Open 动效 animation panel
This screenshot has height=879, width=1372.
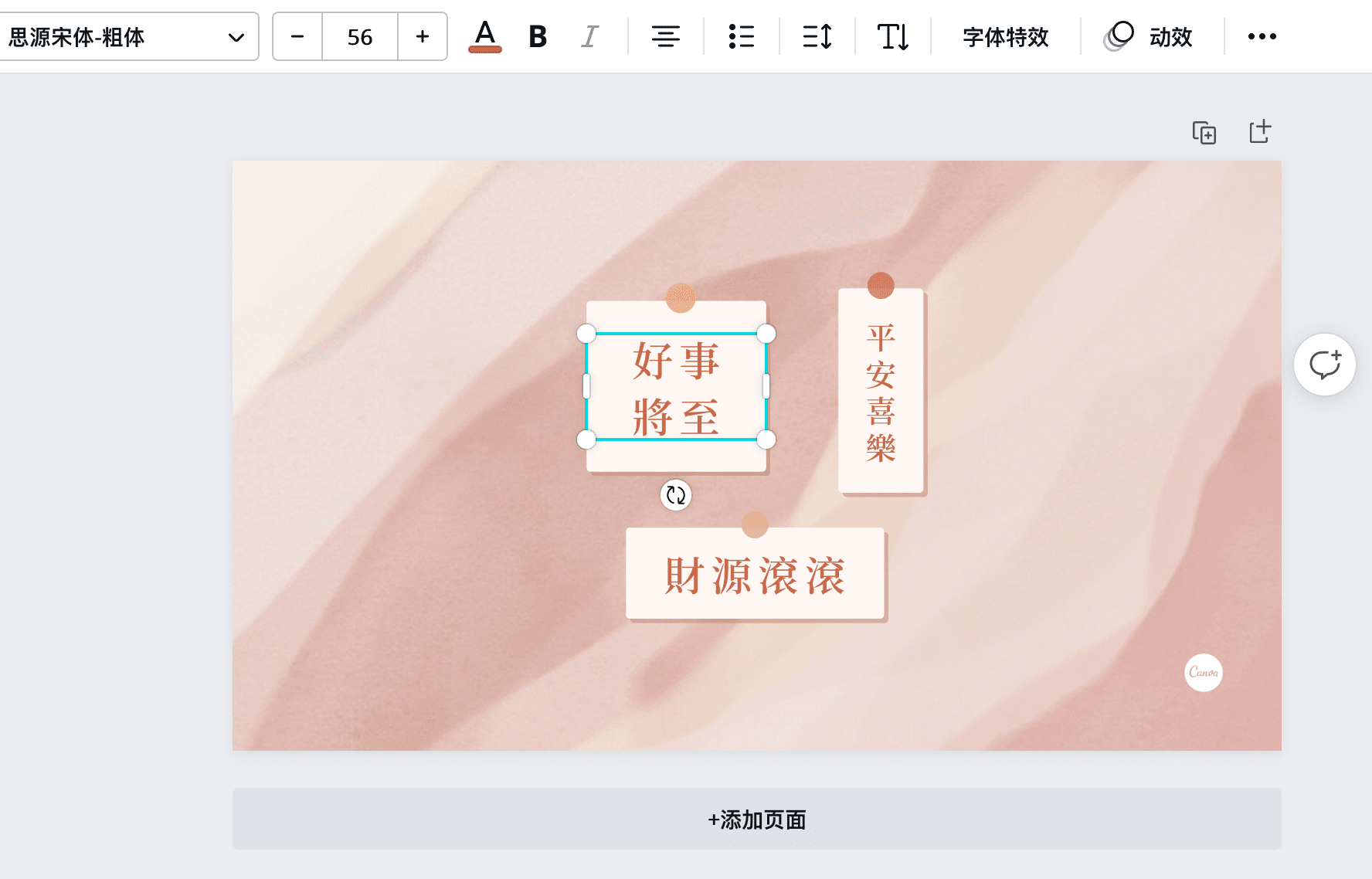click(1149, 36)
